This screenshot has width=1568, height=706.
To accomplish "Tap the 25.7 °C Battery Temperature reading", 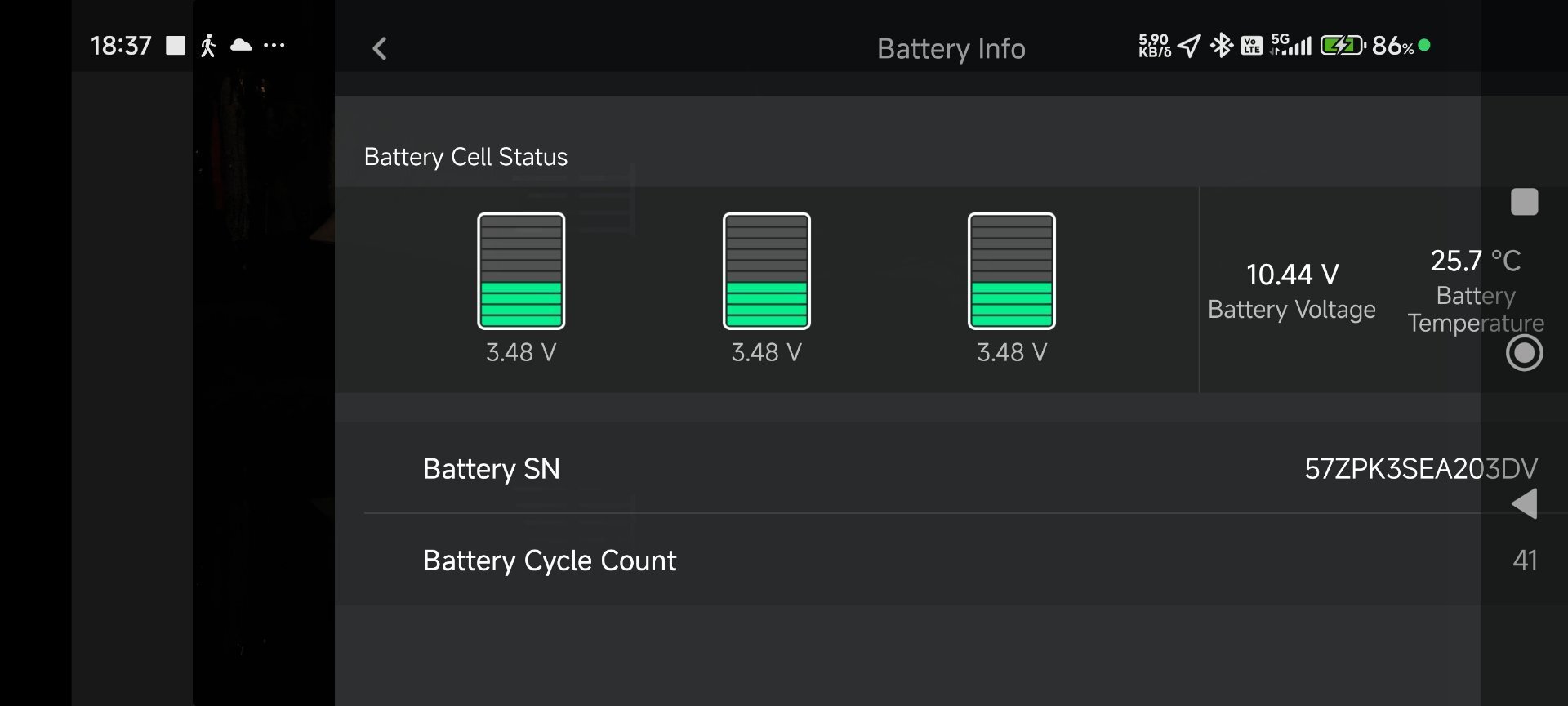I will click(x=1476, y=291).
